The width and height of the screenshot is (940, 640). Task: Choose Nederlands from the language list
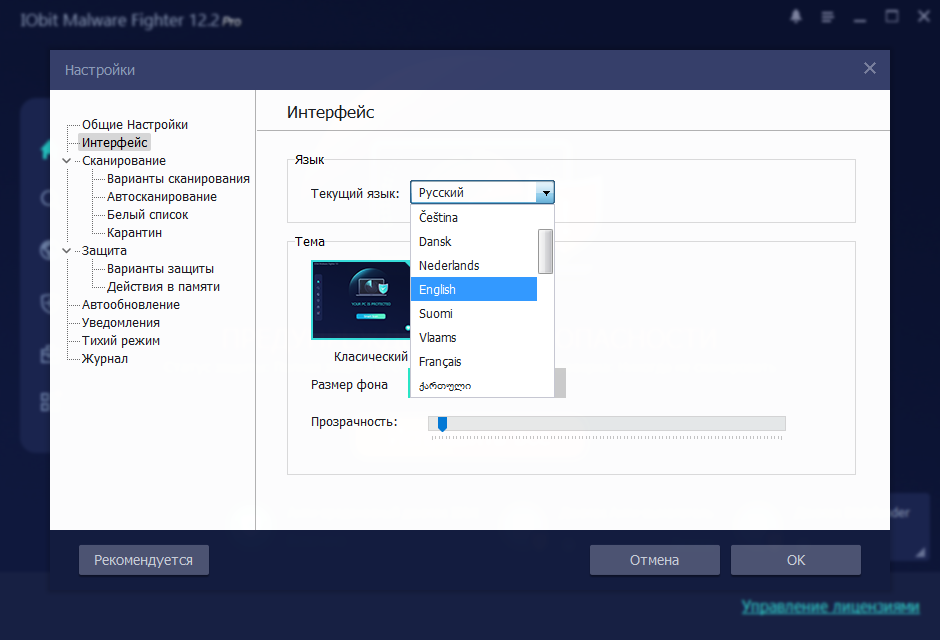474,265
